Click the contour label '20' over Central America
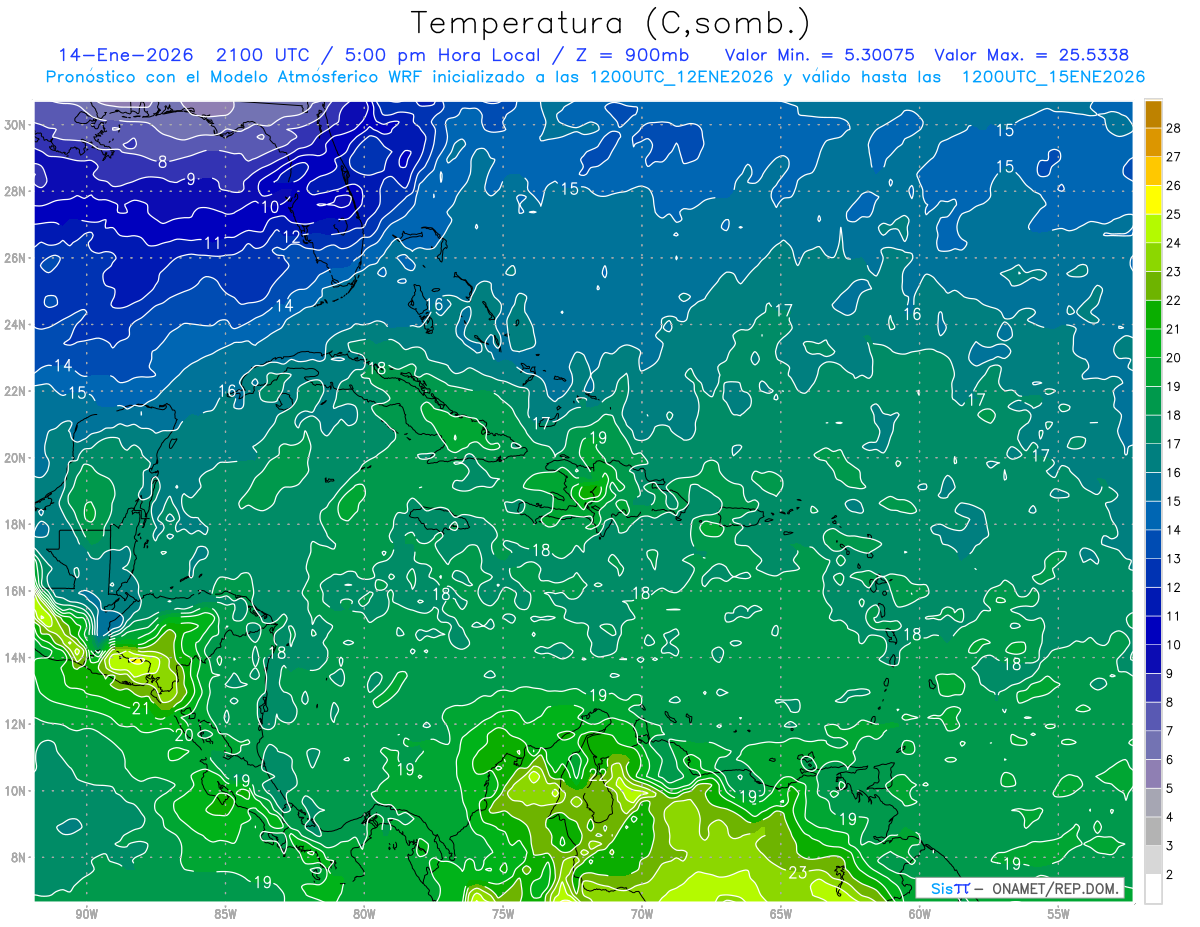Image resolution: width=1200 pixels, height=927 pixels. pos(184,735)
